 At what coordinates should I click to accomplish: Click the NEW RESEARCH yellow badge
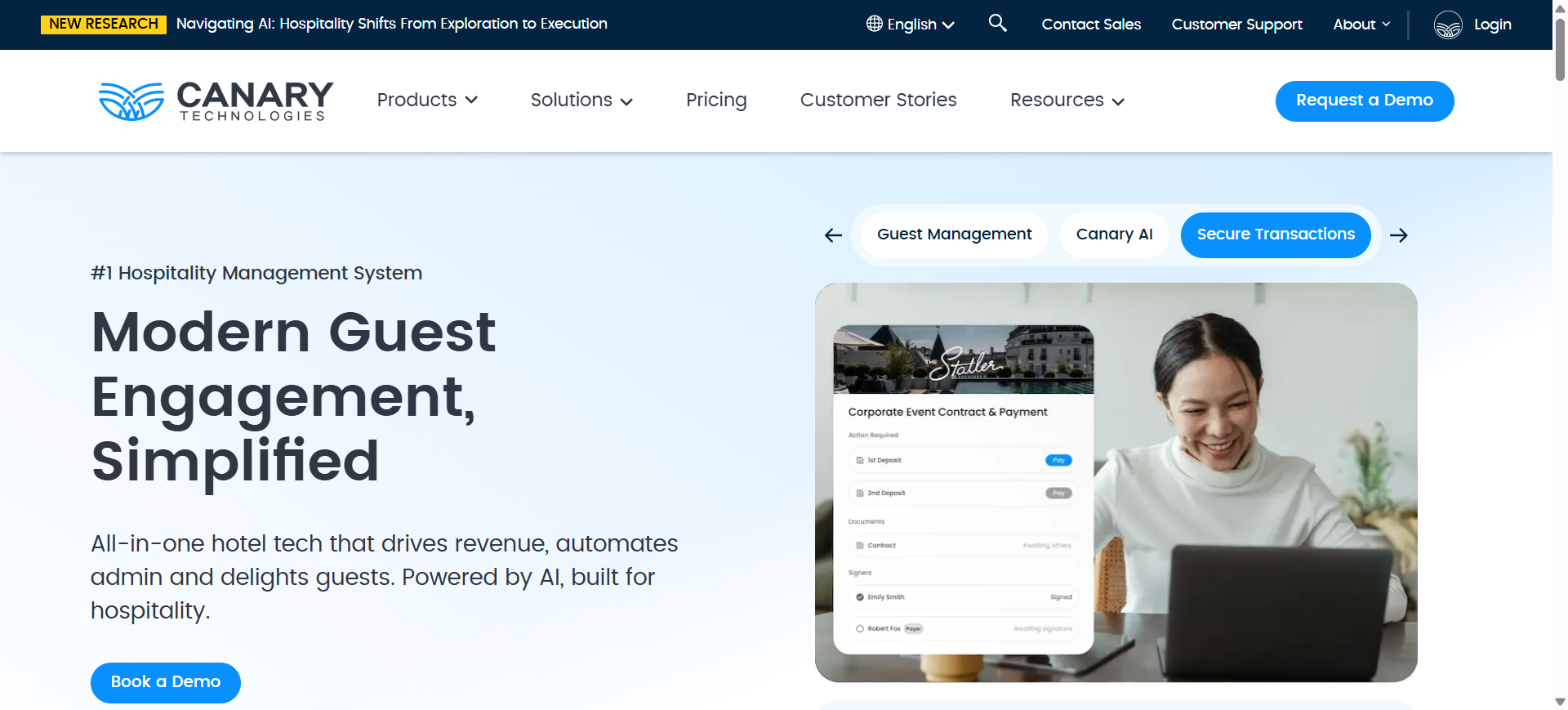(x=104, y=24)
